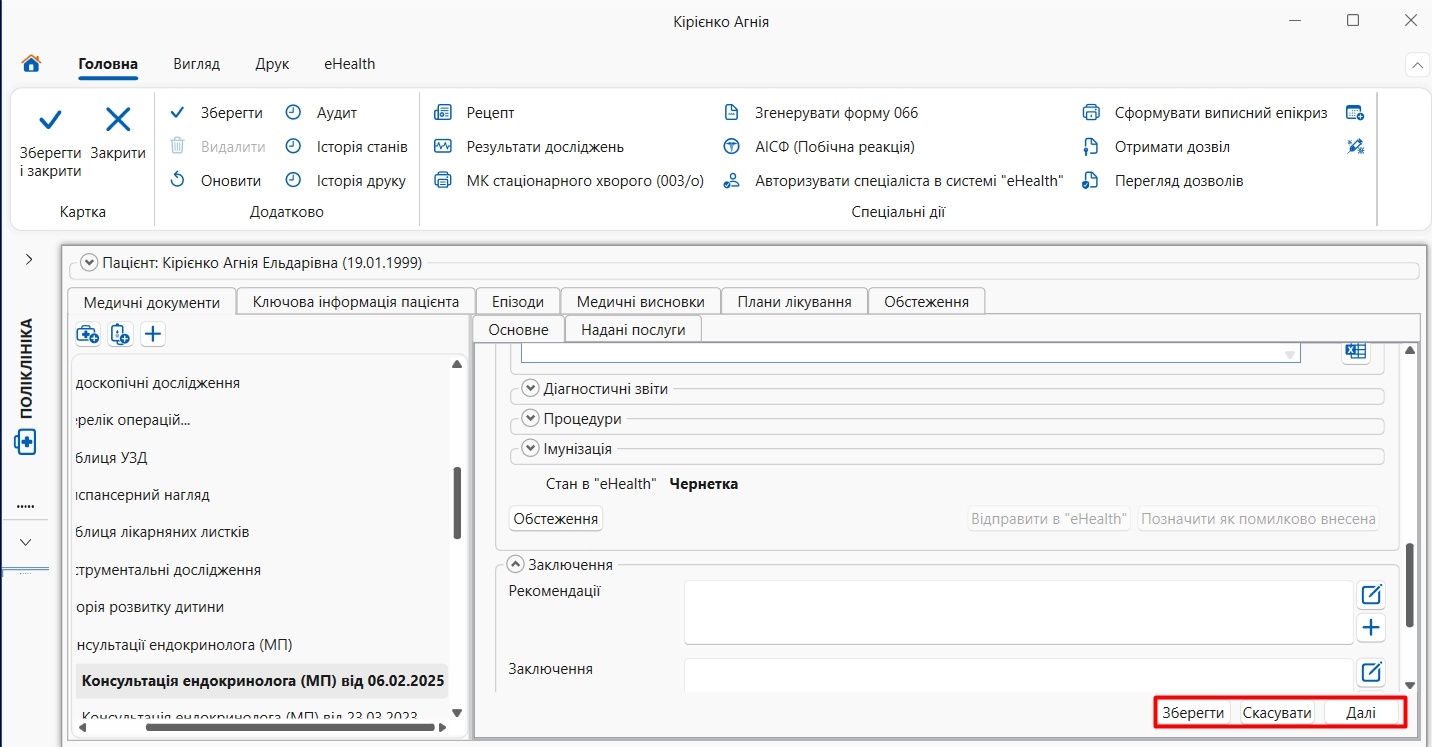Viewport: 1432px width, 747px height.
Task: Click Отримати дозвіл icon
Action: [x=1092, y=147]
